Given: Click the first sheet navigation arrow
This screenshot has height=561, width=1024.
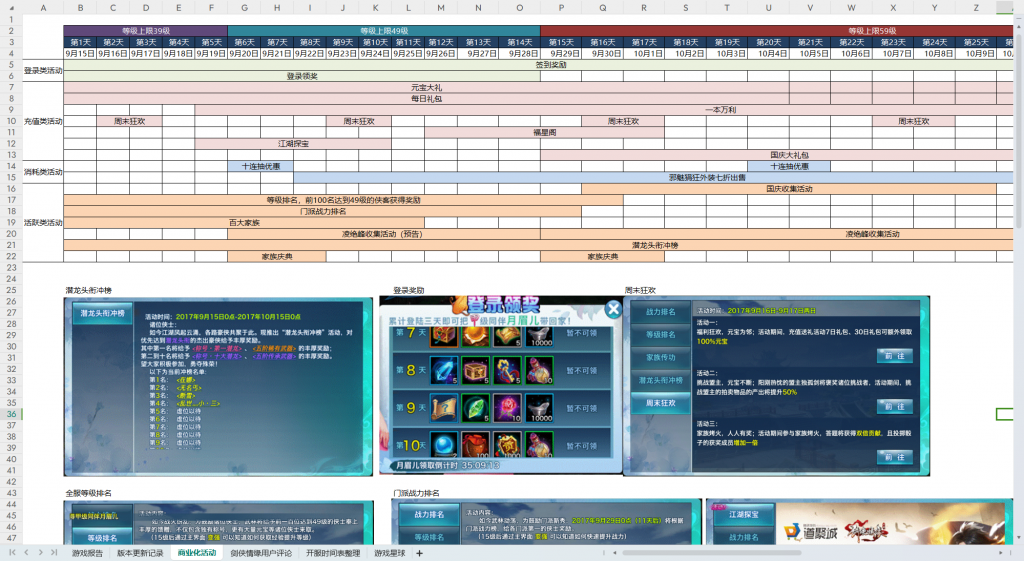Looking at the screenshot, I should click(12, 553).
